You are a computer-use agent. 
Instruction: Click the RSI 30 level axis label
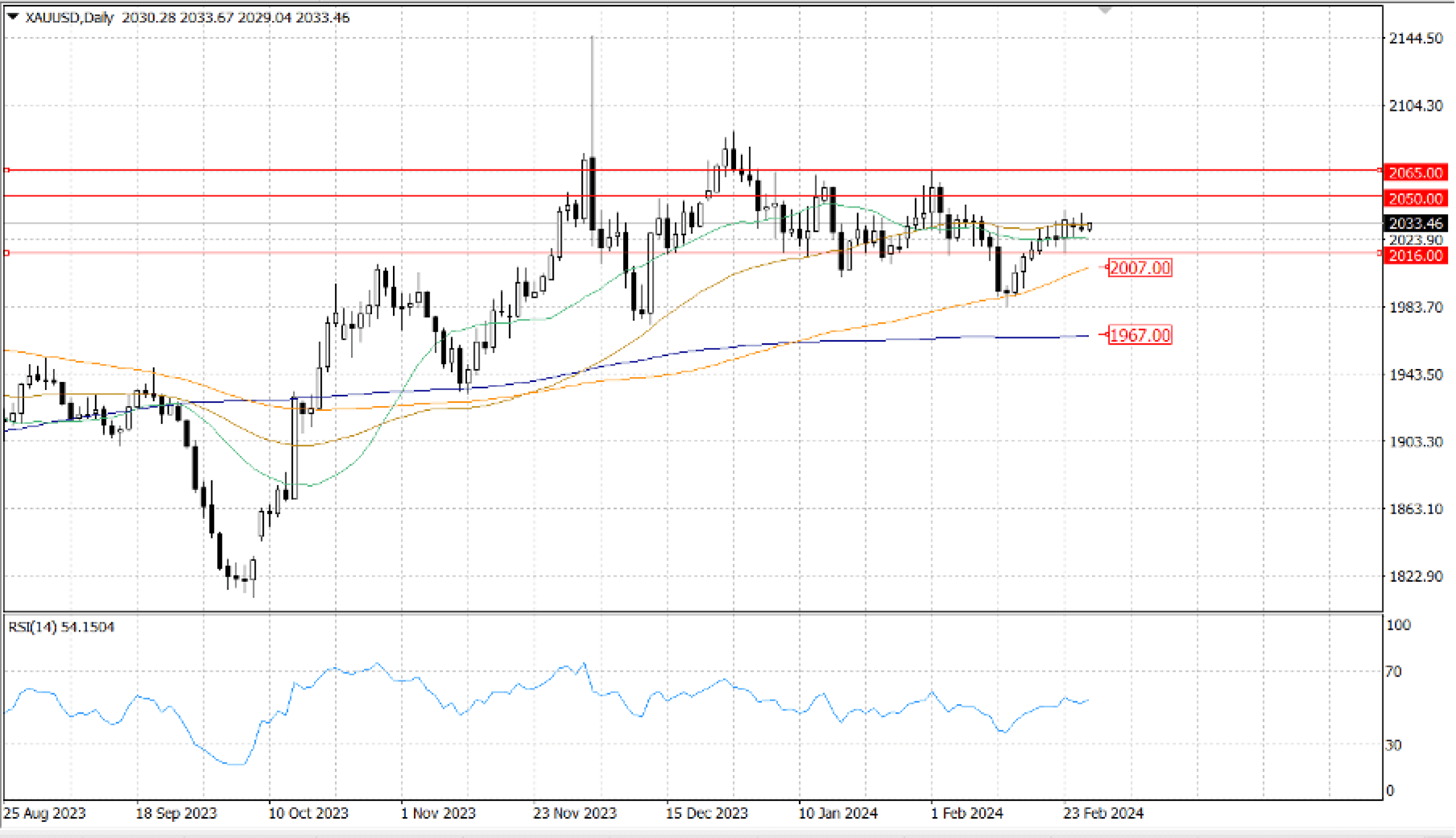point(1394,746)
